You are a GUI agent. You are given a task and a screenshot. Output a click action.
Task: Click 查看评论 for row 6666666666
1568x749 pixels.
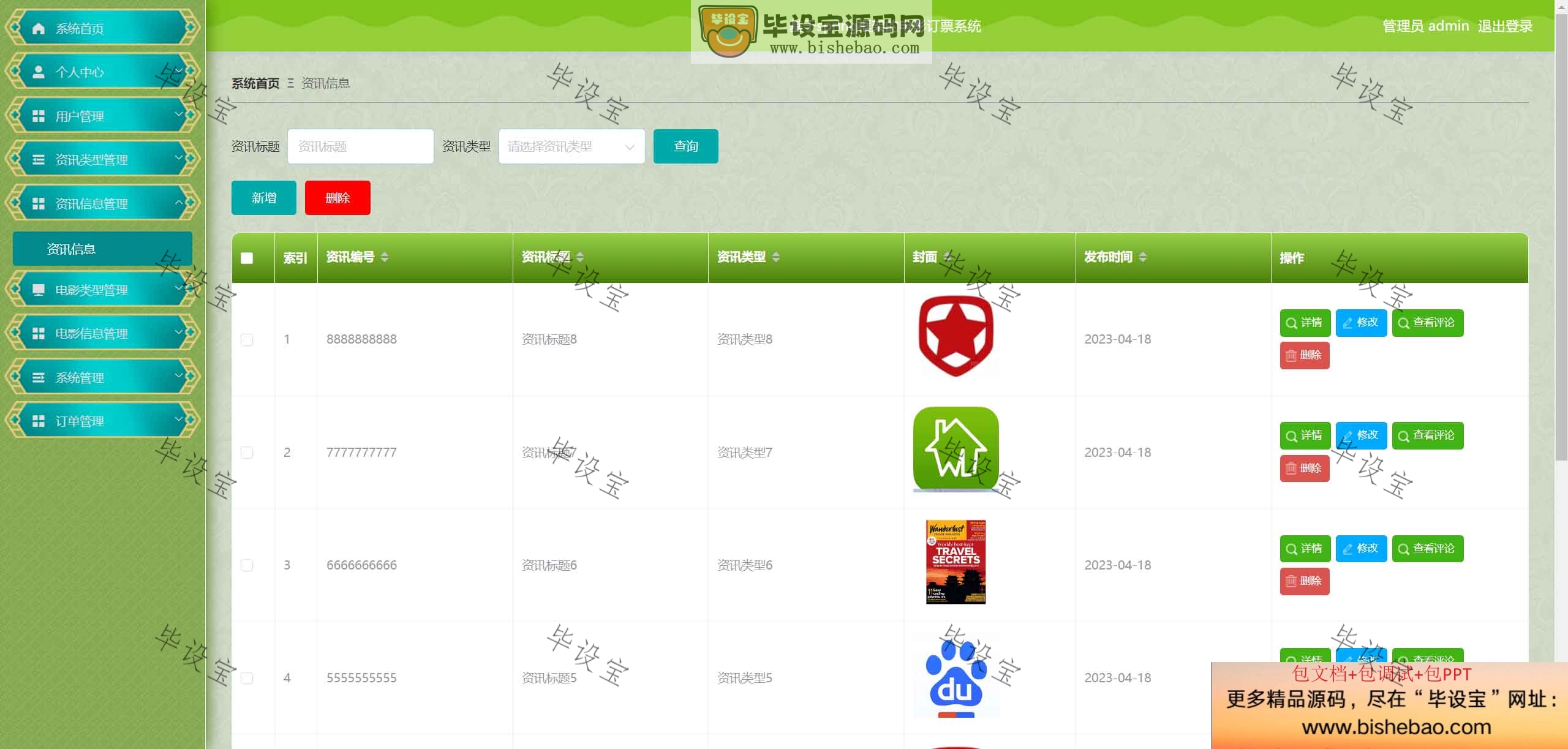(1428, 549)
